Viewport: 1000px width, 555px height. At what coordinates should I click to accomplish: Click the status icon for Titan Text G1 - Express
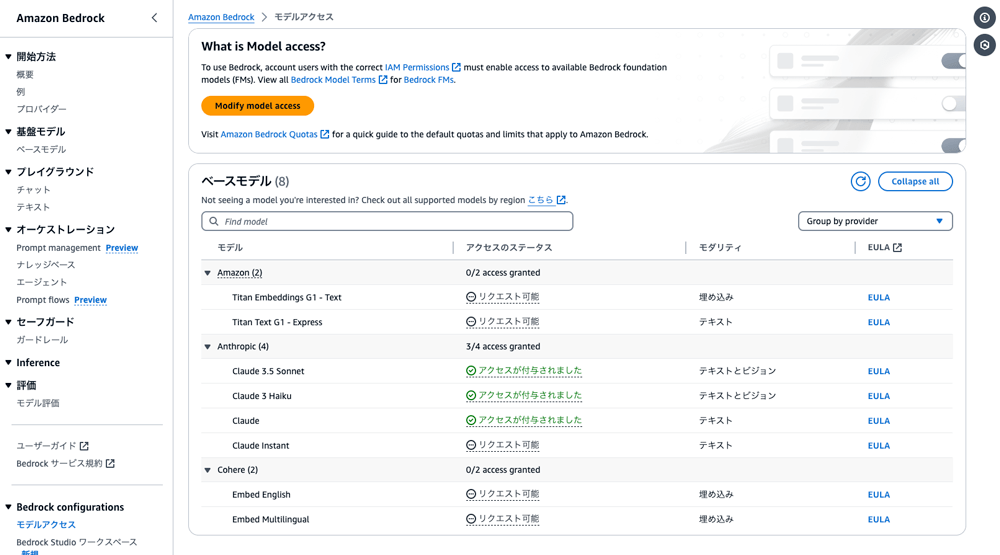471,322
